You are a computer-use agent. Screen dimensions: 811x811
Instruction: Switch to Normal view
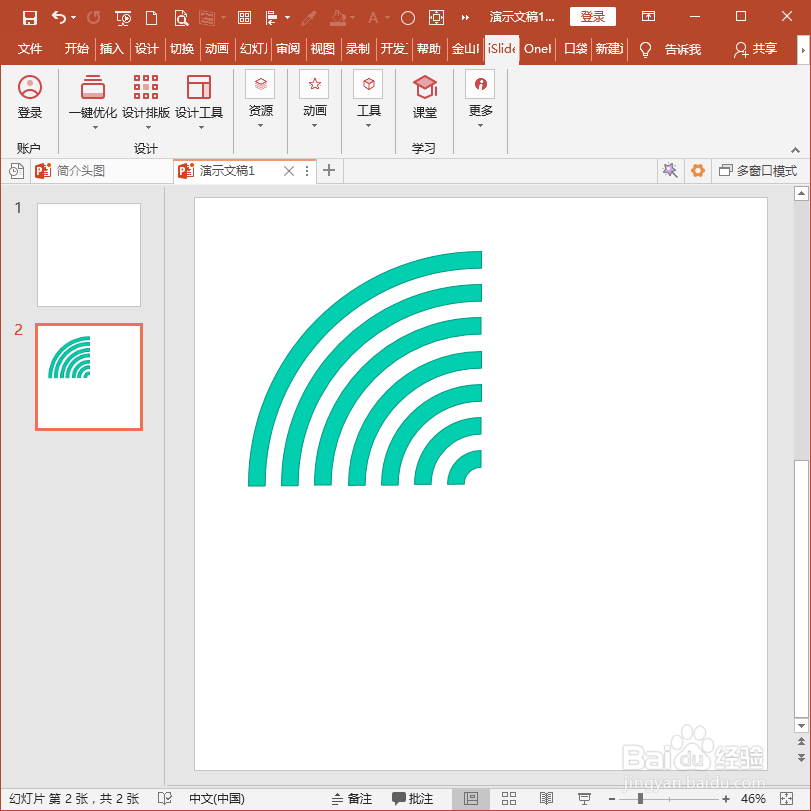(x=471, y=799)
